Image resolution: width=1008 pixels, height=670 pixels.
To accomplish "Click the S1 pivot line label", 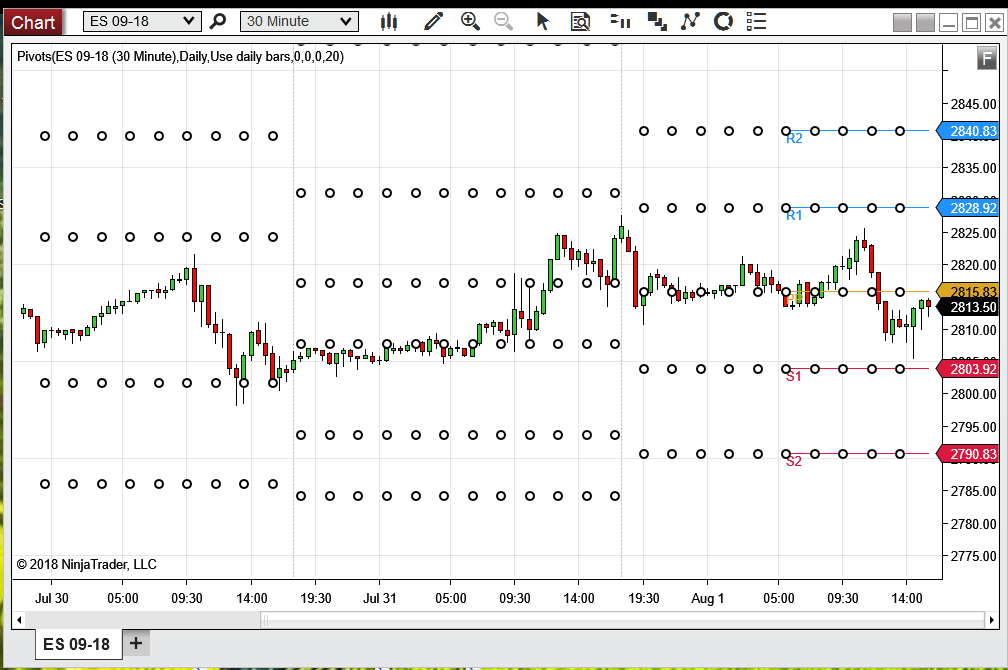I will (794, 377).
